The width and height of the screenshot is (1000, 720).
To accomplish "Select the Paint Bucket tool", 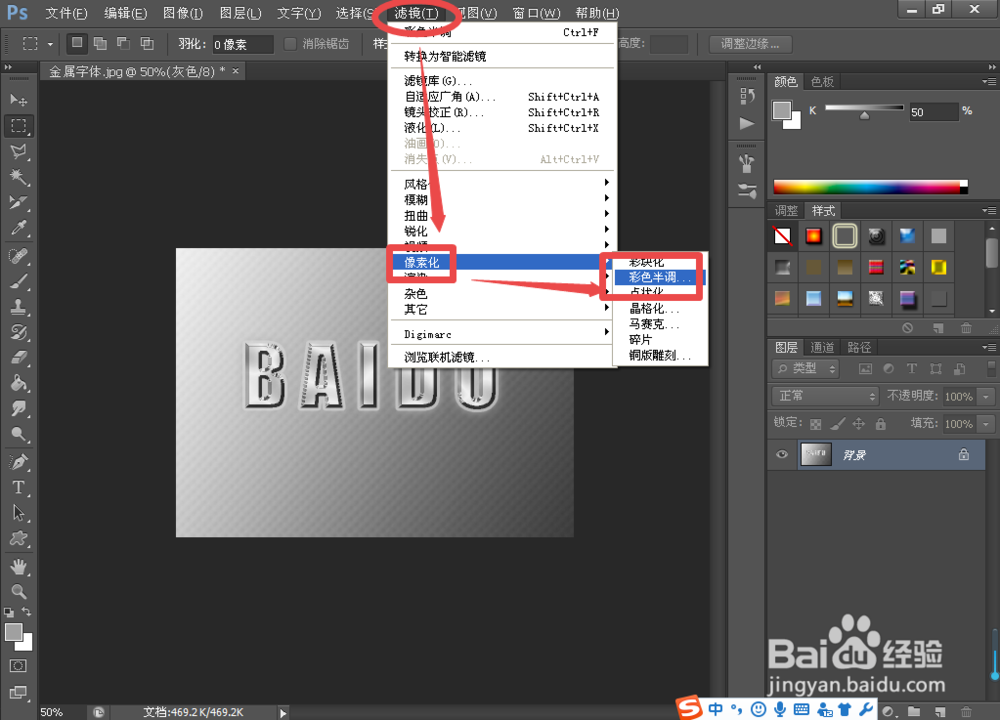I will point(18,383).
